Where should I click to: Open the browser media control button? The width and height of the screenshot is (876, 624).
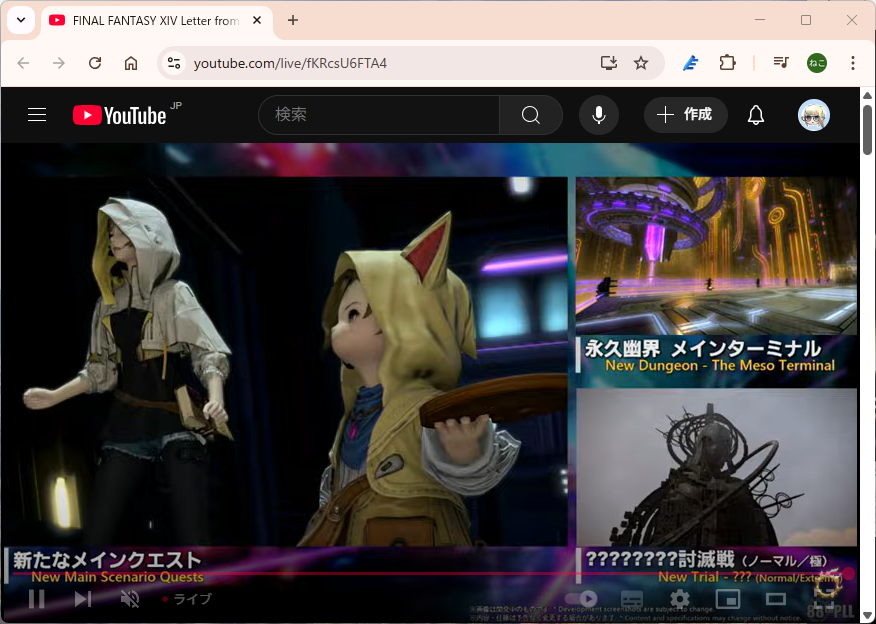pyautogui.click(x=781, y=63)
